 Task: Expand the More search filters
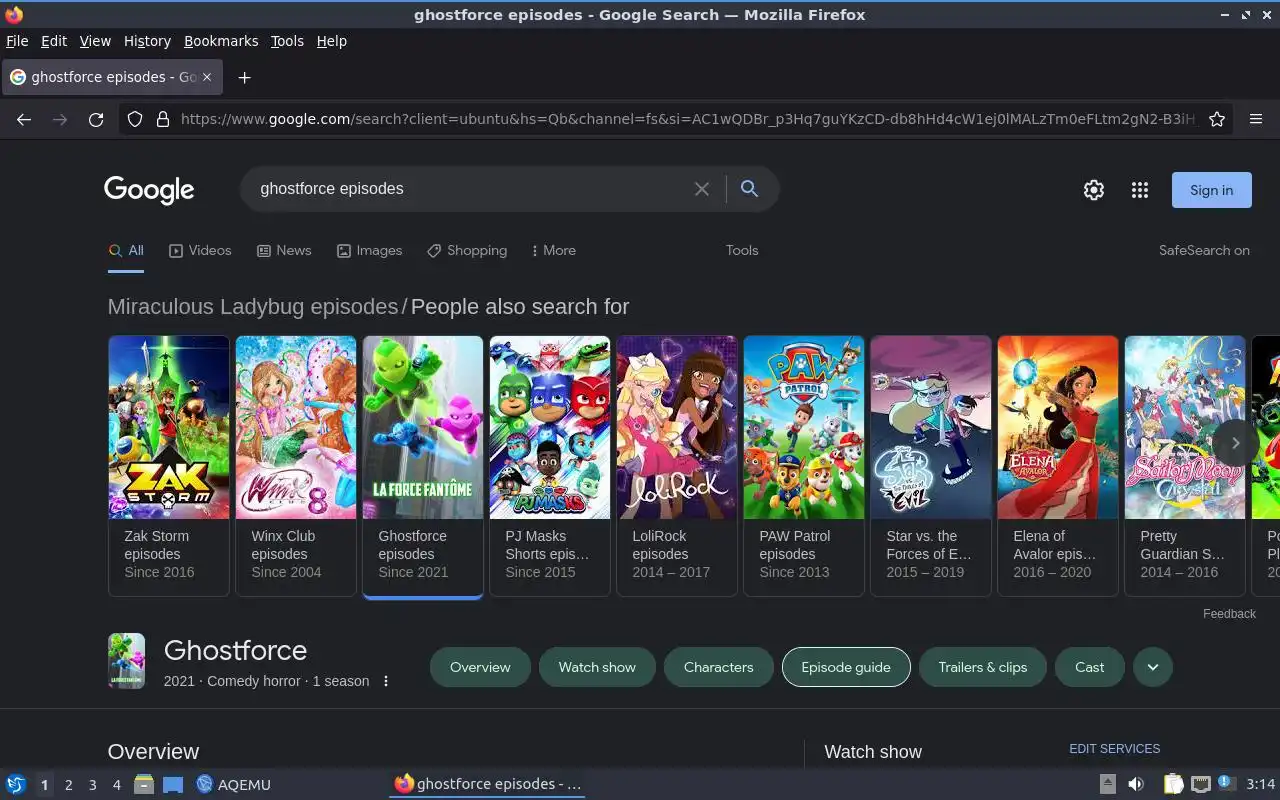(x=553, y=251)
